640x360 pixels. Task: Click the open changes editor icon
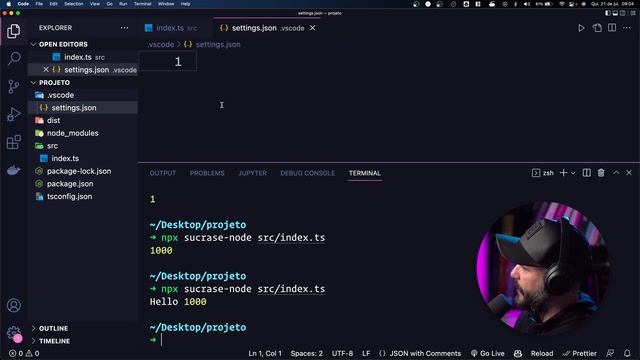coord(597,28)
